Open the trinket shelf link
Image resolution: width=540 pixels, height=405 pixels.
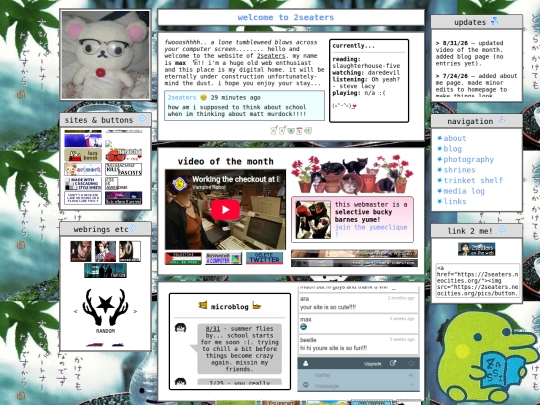pos(473,180)
